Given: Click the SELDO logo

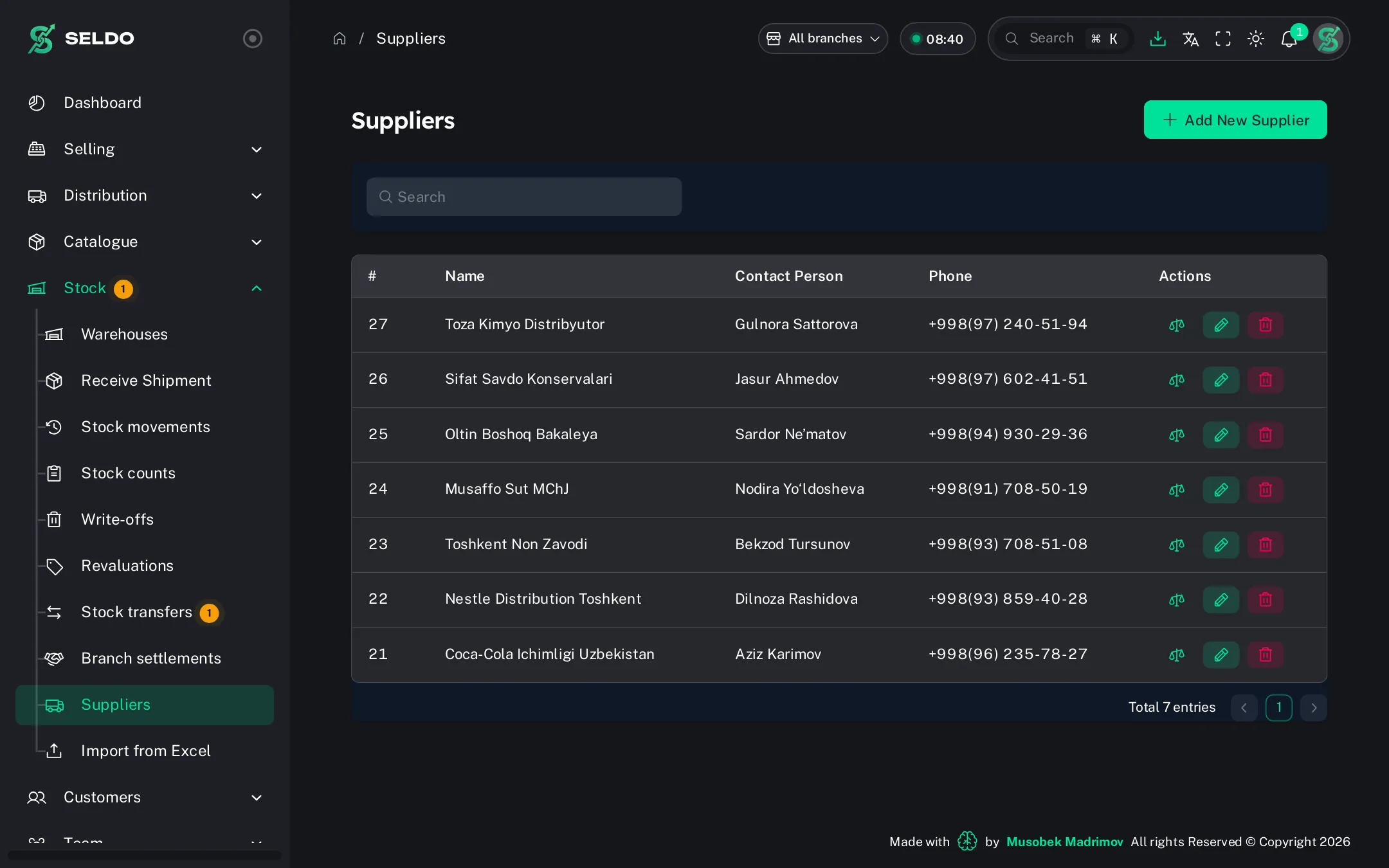Looking at the screenshot, I should pos(81,39).
